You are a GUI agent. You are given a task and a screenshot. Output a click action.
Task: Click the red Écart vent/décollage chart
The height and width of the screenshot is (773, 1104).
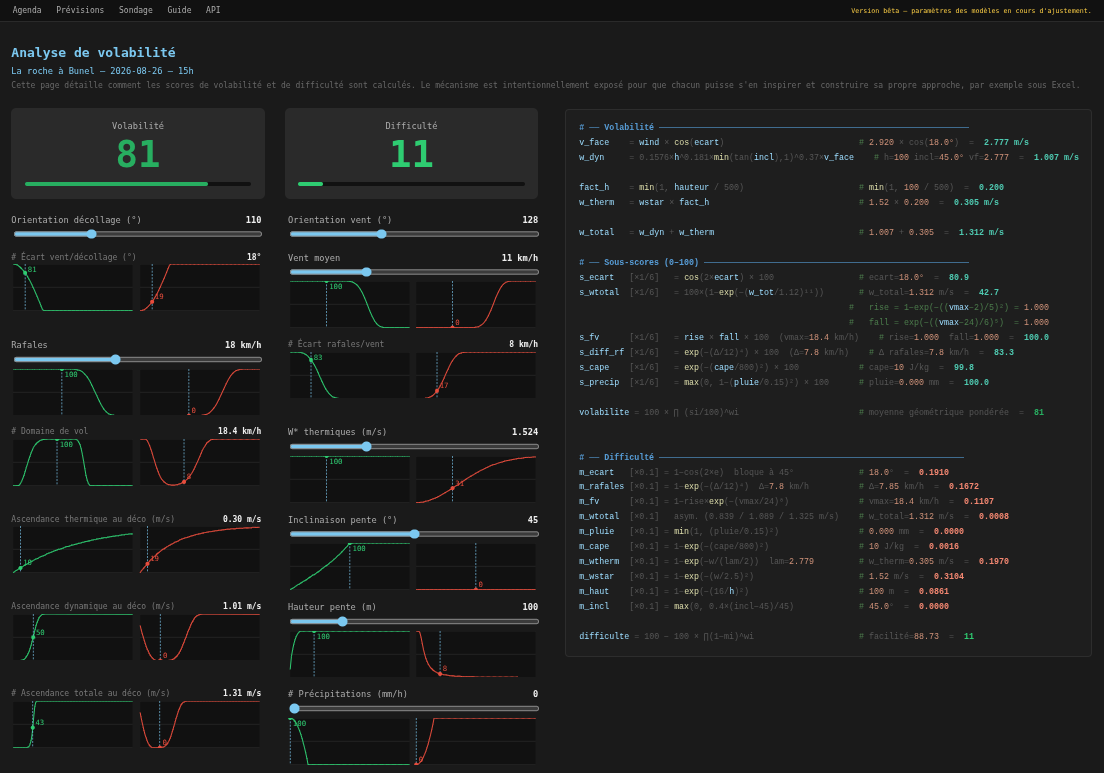tap(200, 287)
